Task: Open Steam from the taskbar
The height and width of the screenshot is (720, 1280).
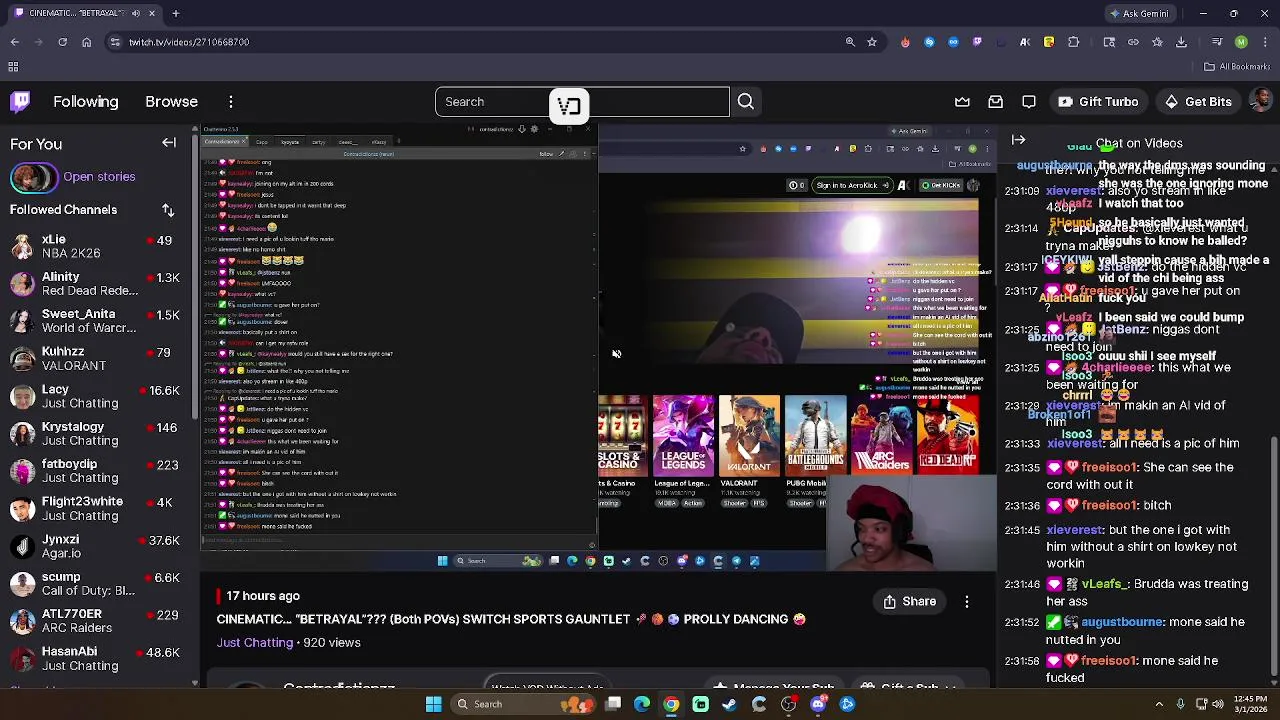Action: click(x=729, y=704)
